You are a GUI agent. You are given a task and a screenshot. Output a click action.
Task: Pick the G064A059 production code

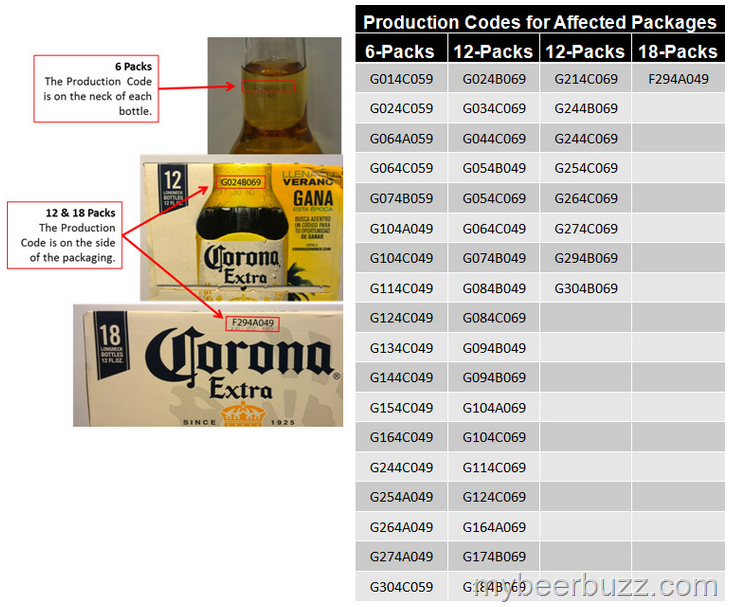pos(401,139)
